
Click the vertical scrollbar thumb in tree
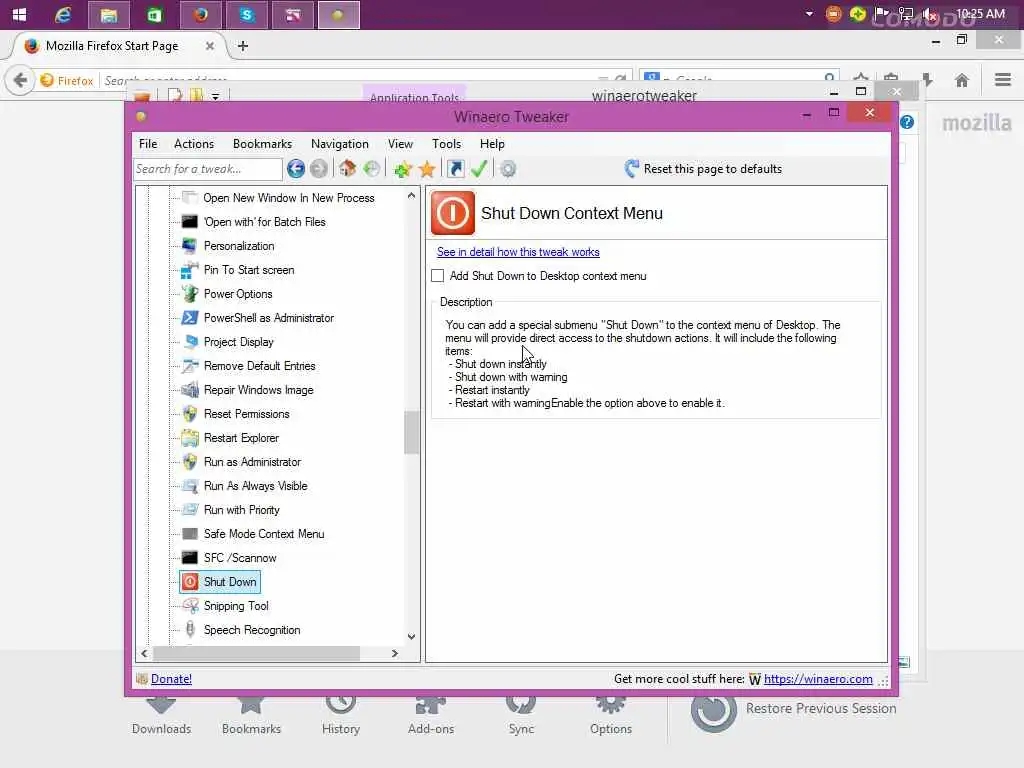[x=411, y=432]
